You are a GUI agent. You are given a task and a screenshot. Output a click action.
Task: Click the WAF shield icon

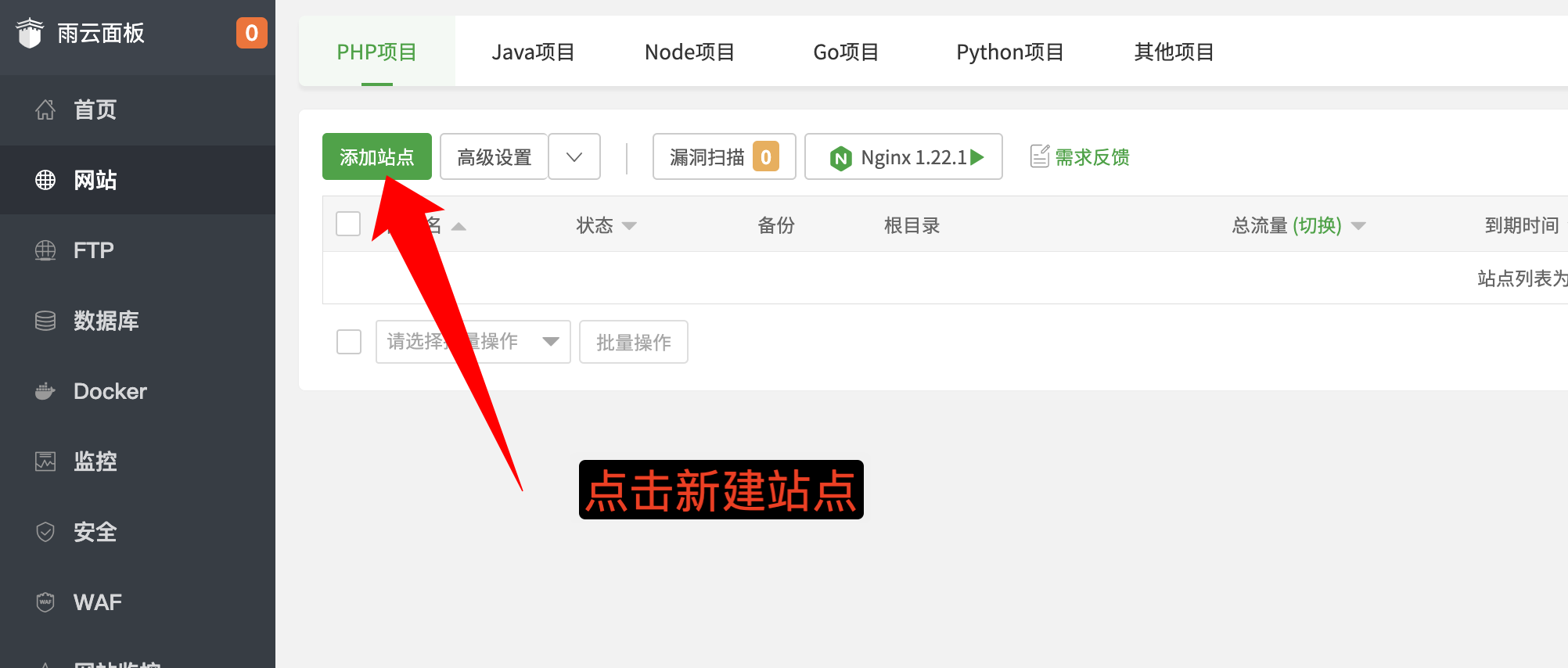(45, 602)
